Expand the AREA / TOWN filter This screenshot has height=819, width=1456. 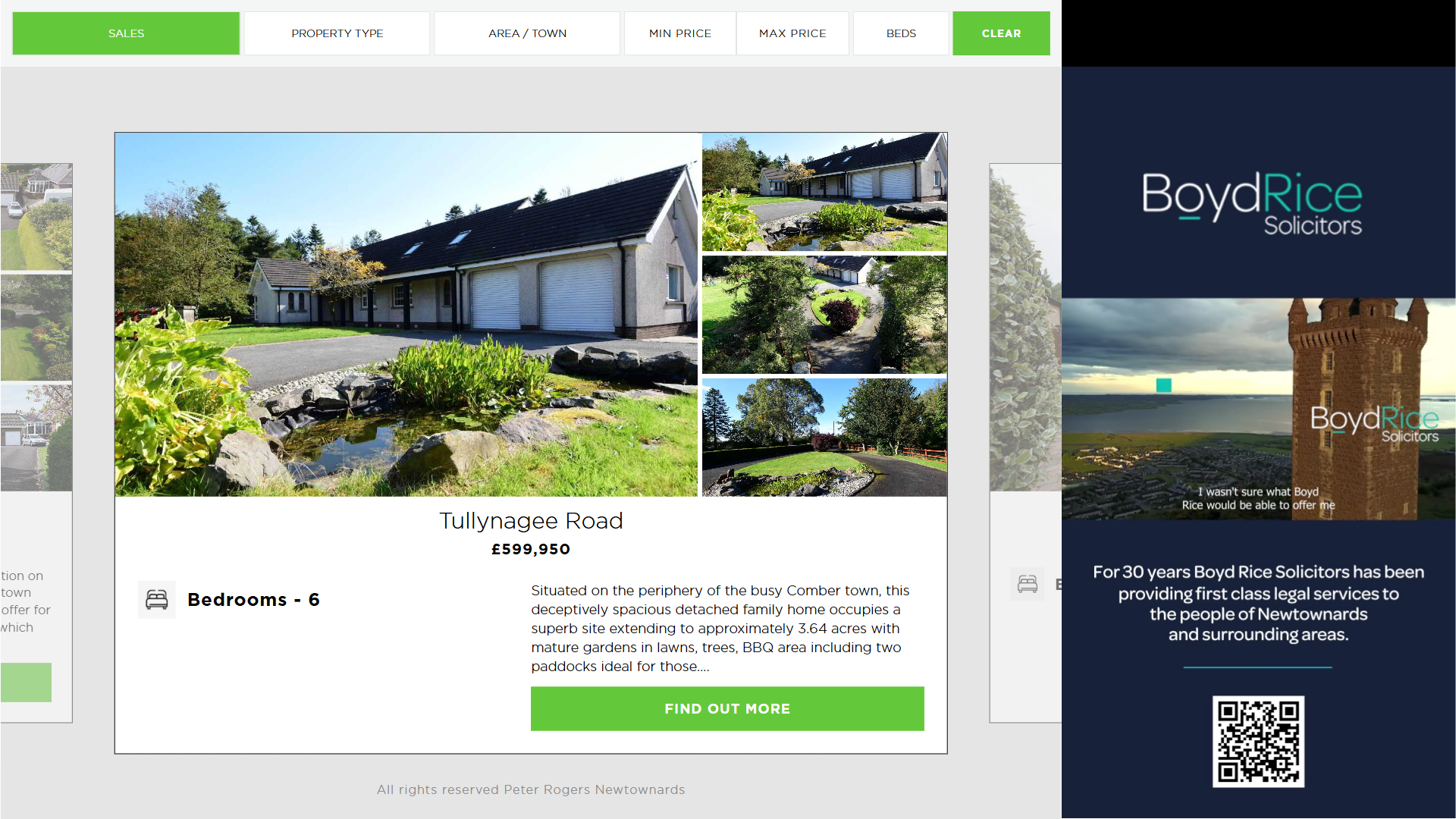[x=528, y=33]
